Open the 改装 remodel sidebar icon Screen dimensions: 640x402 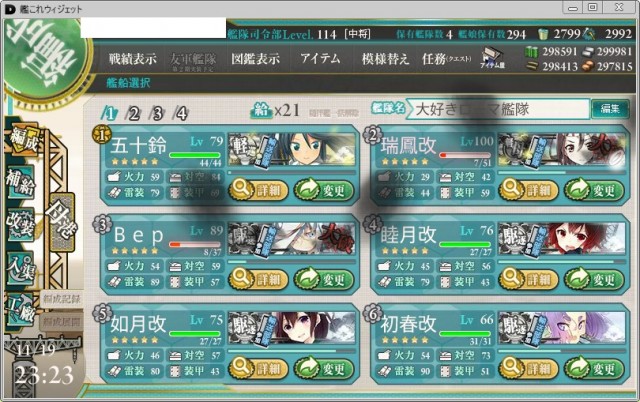coord(20,225)
